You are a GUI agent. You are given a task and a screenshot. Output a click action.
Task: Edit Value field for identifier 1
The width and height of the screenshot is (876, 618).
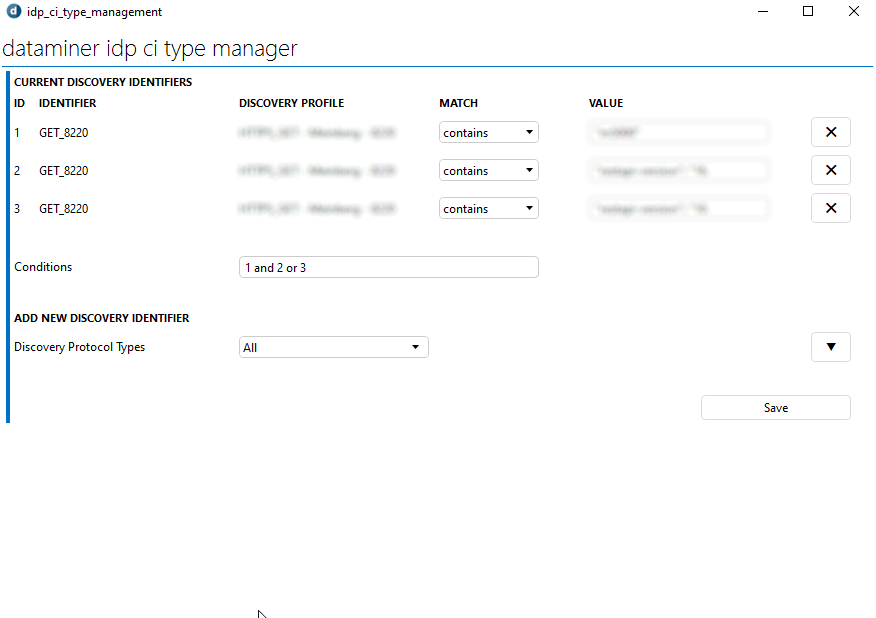tap(679, 132)
